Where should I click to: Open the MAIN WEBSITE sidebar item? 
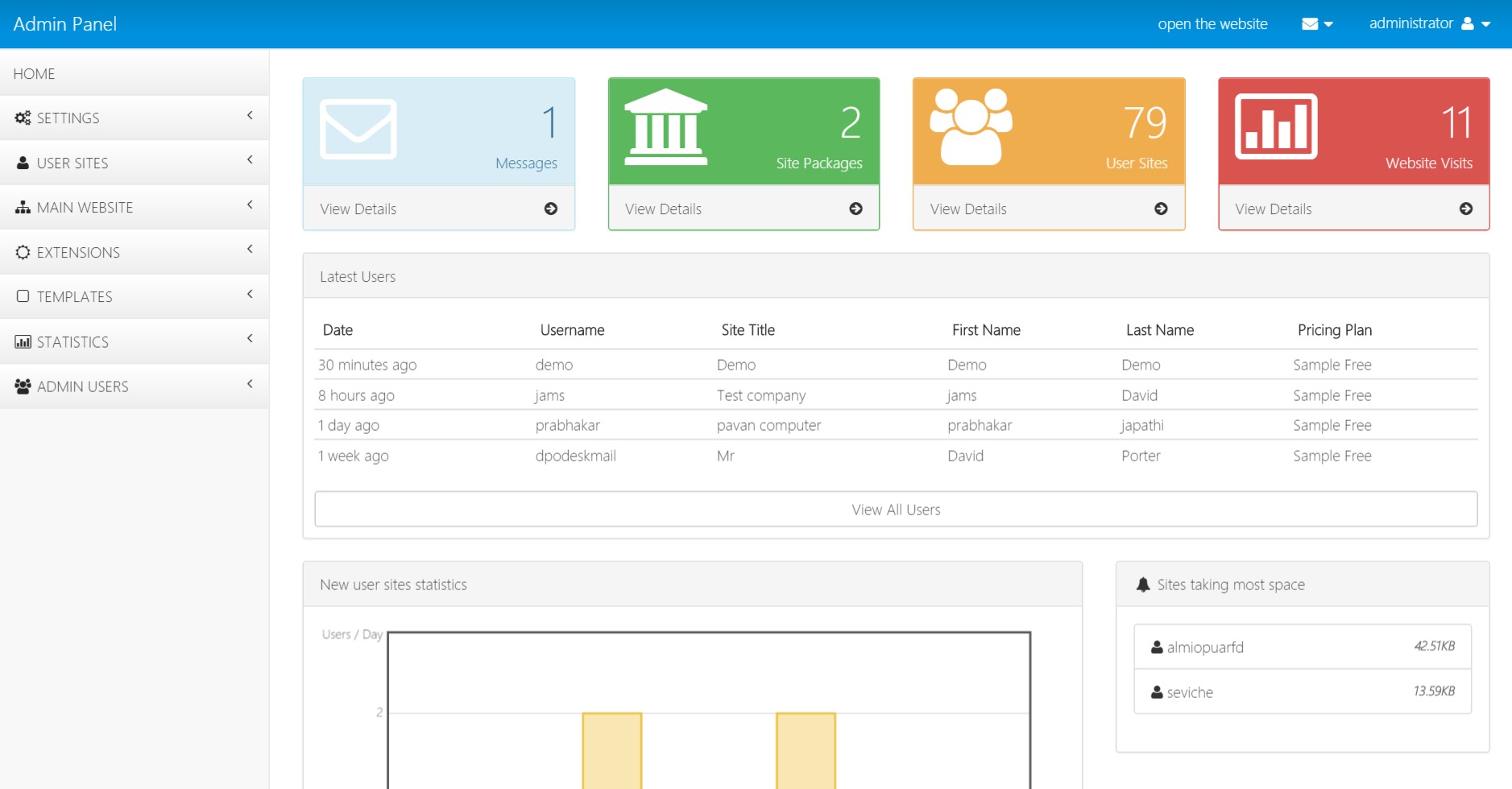(x=135, y=207)
